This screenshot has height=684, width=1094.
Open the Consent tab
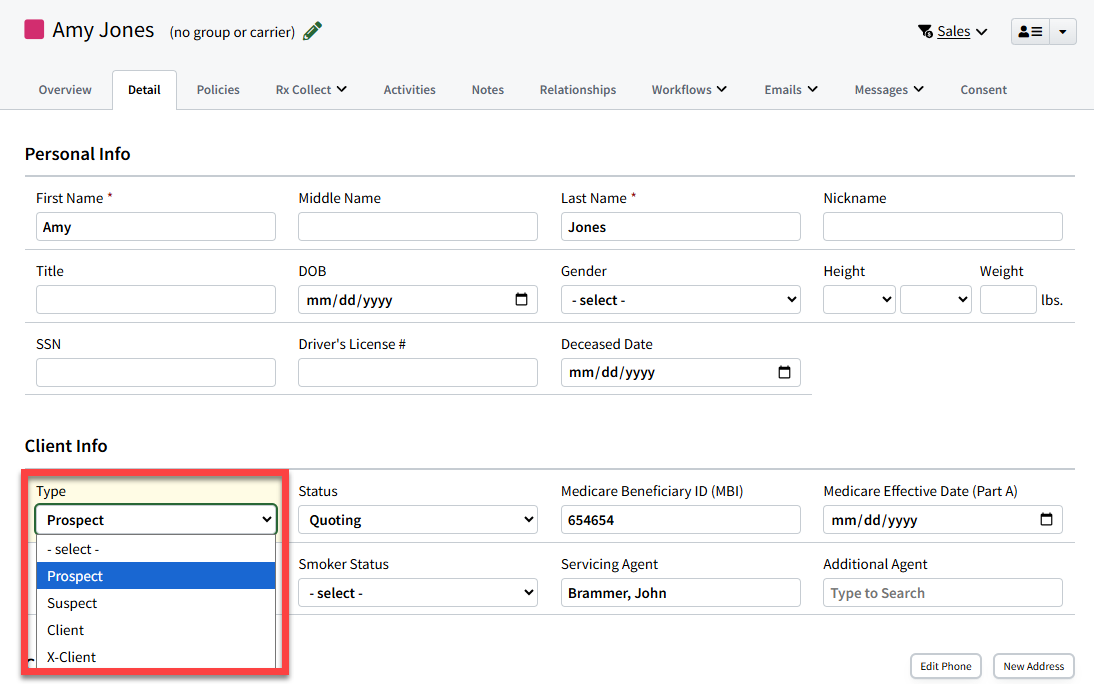point(983,89)
